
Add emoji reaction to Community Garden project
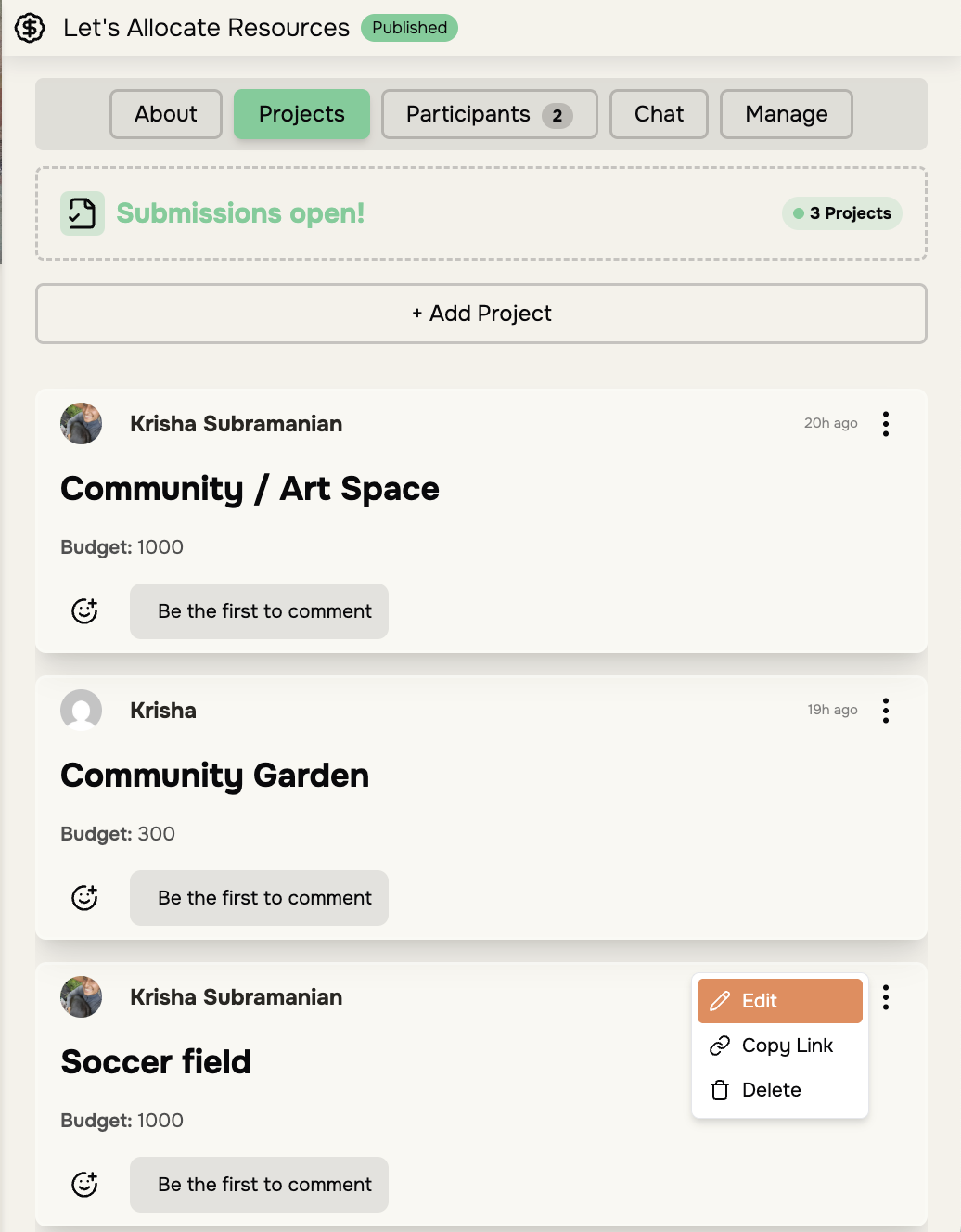(84, 897)
